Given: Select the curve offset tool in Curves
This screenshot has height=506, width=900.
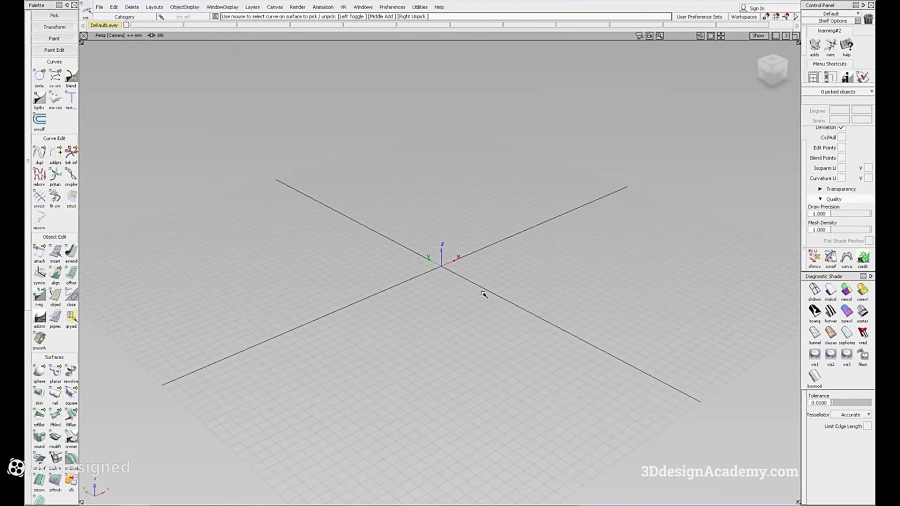Looking at the screenshot, I should 39,119.
